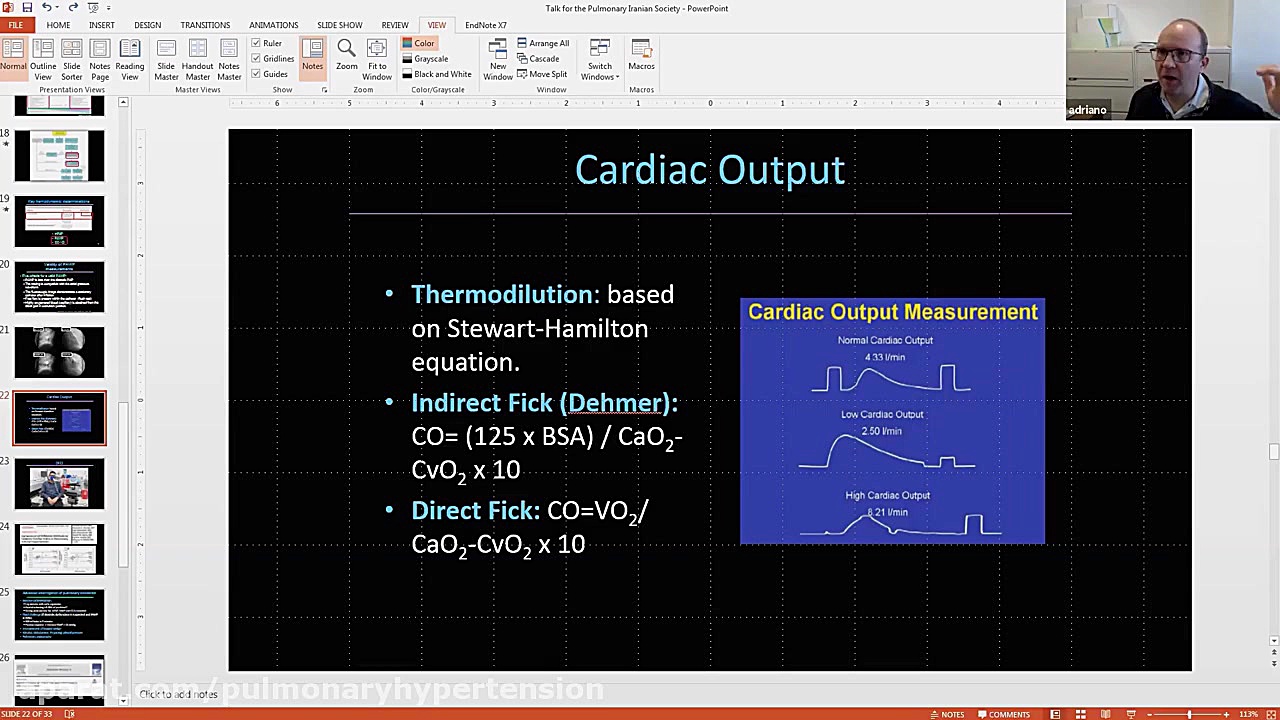This screenshot has height=720, width=1280.
Task: Click fit slide to window icon in status bar
Action: click(1270, 714)
